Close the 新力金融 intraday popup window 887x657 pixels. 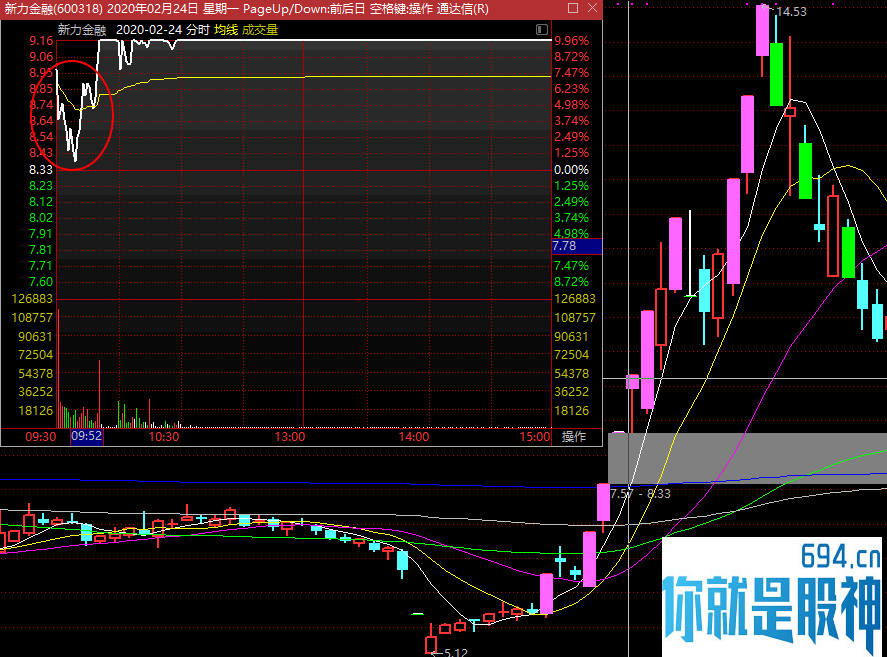[592, 8]
